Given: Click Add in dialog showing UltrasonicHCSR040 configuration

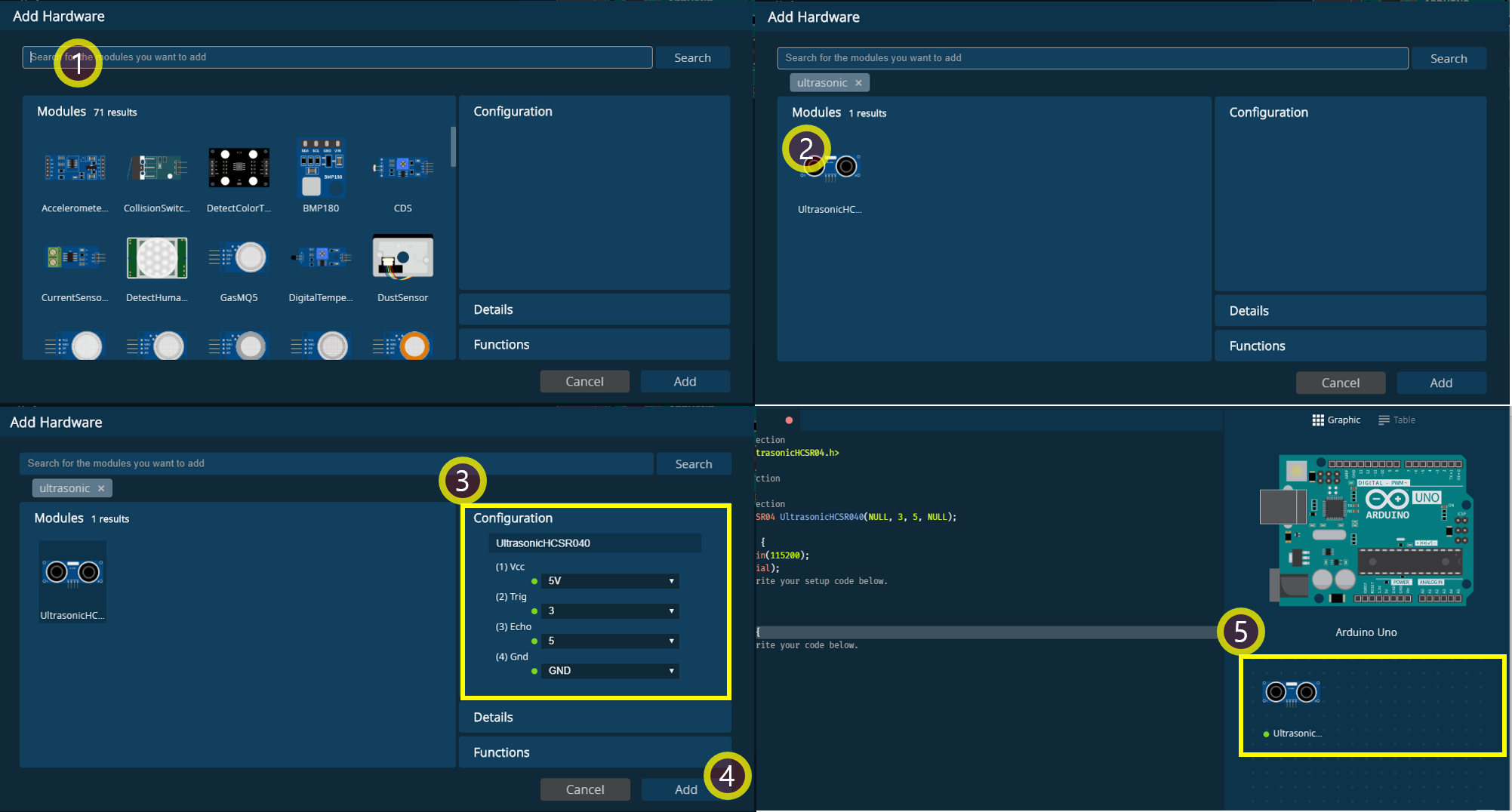Looking at the screenshot, I should tap(685, 789).
